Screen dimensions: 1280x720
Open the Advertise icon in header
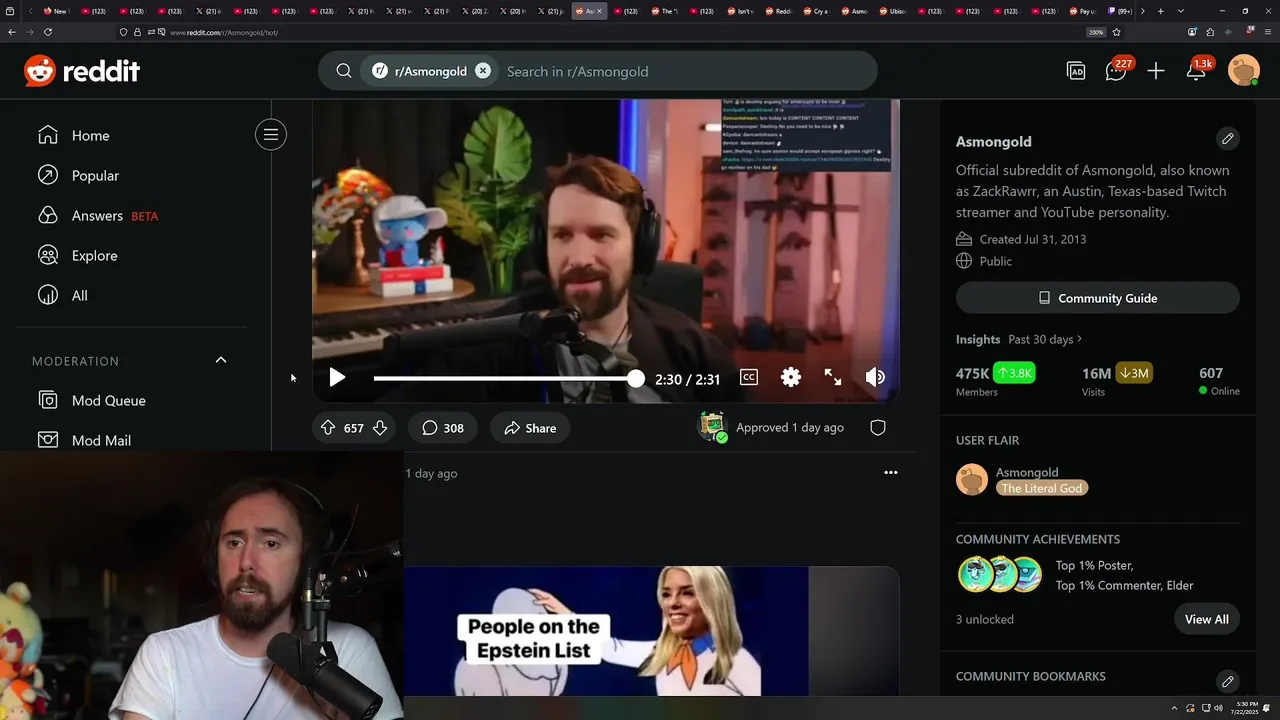point(1076,71)
